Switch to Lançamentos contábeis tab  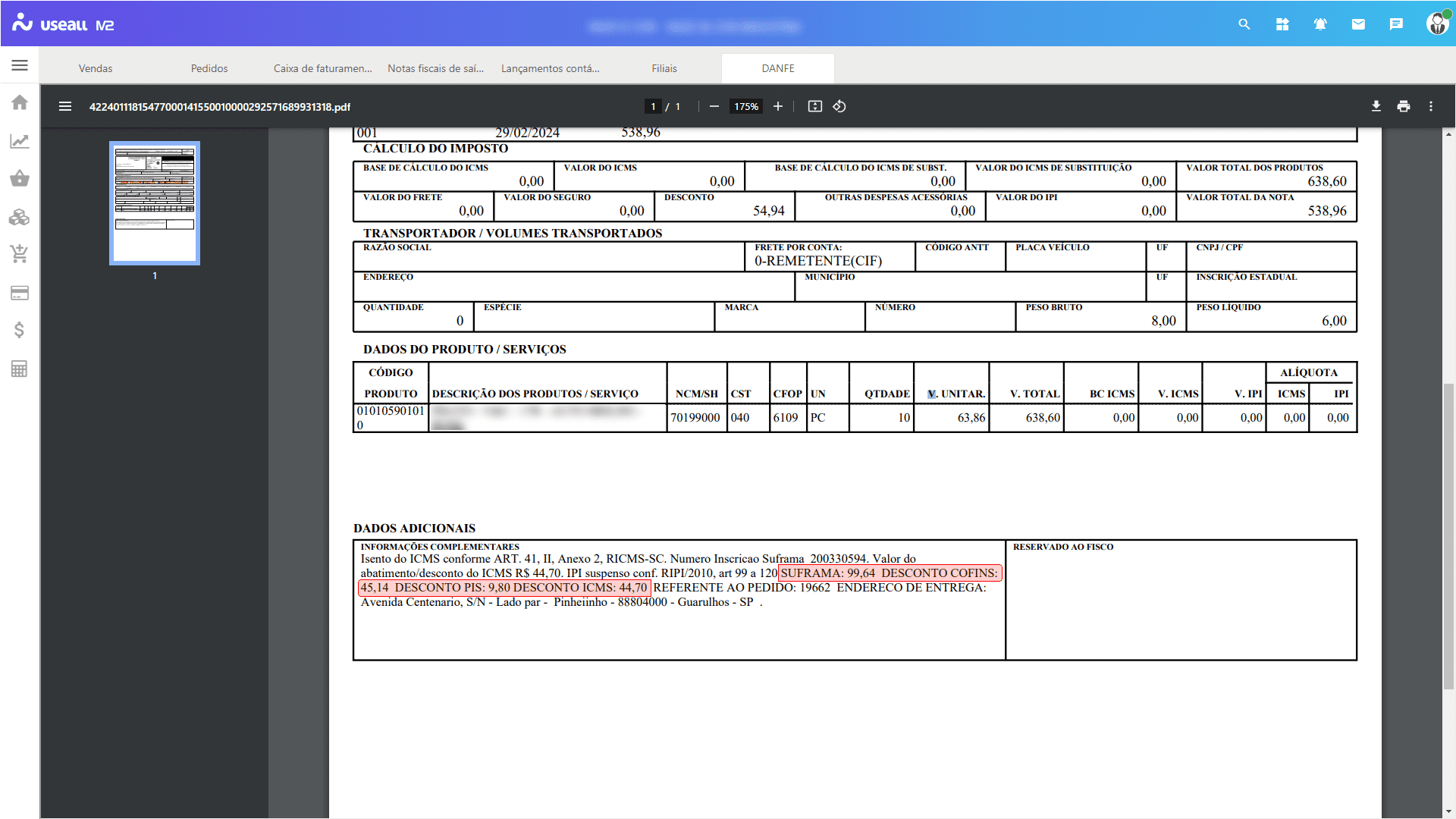[x=551, y=68]
